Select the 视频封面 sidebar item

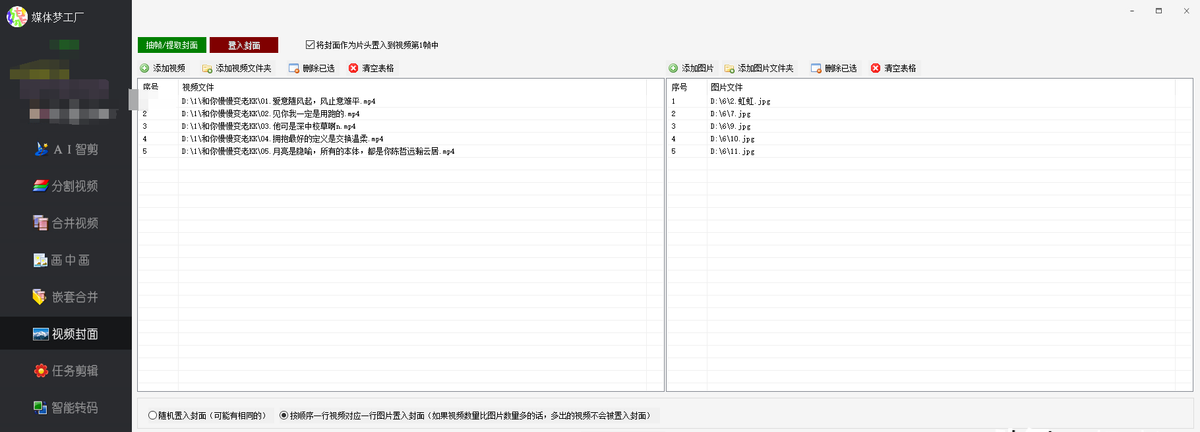pyautogui.click(x=66, y=334)
